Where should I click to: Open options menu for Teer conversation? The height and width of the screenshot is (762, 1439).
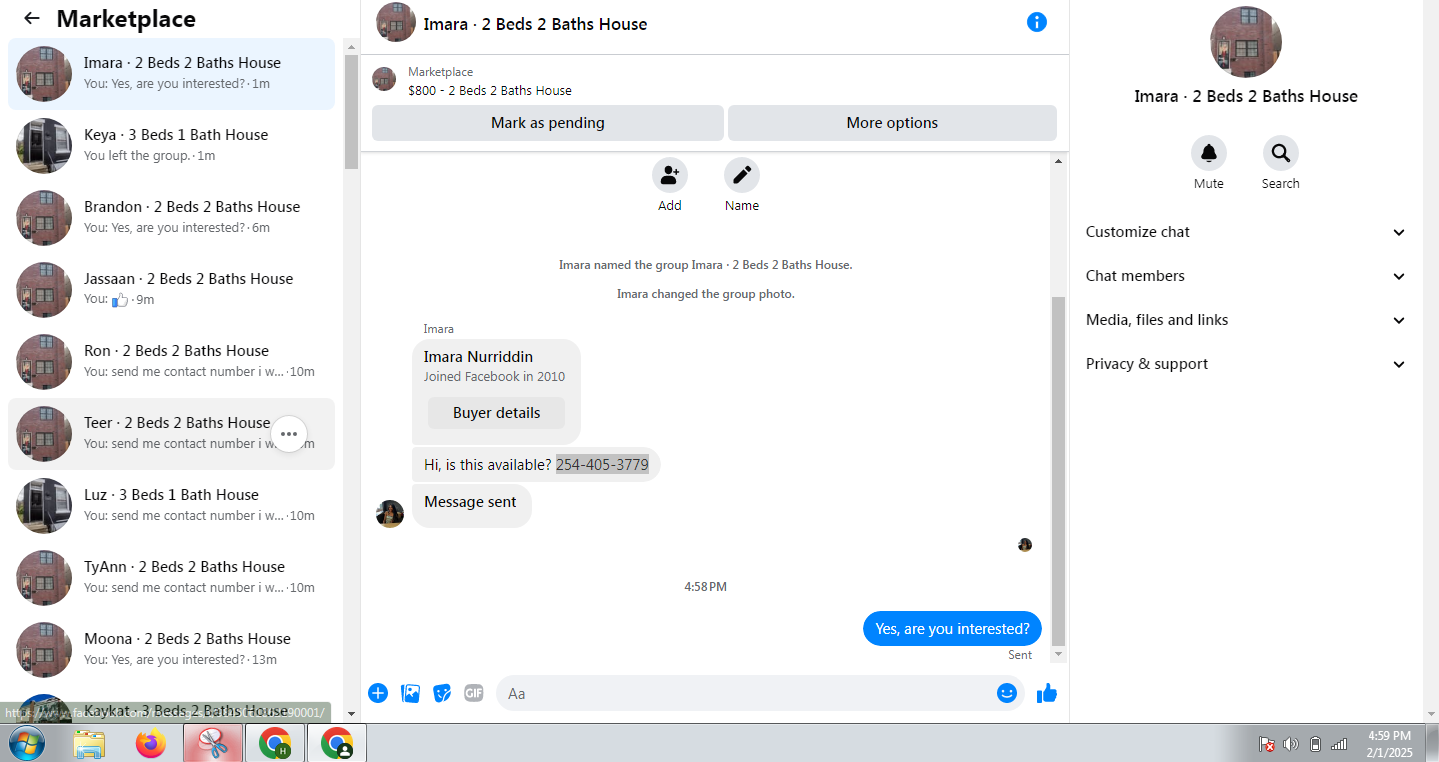coord(289,434)
